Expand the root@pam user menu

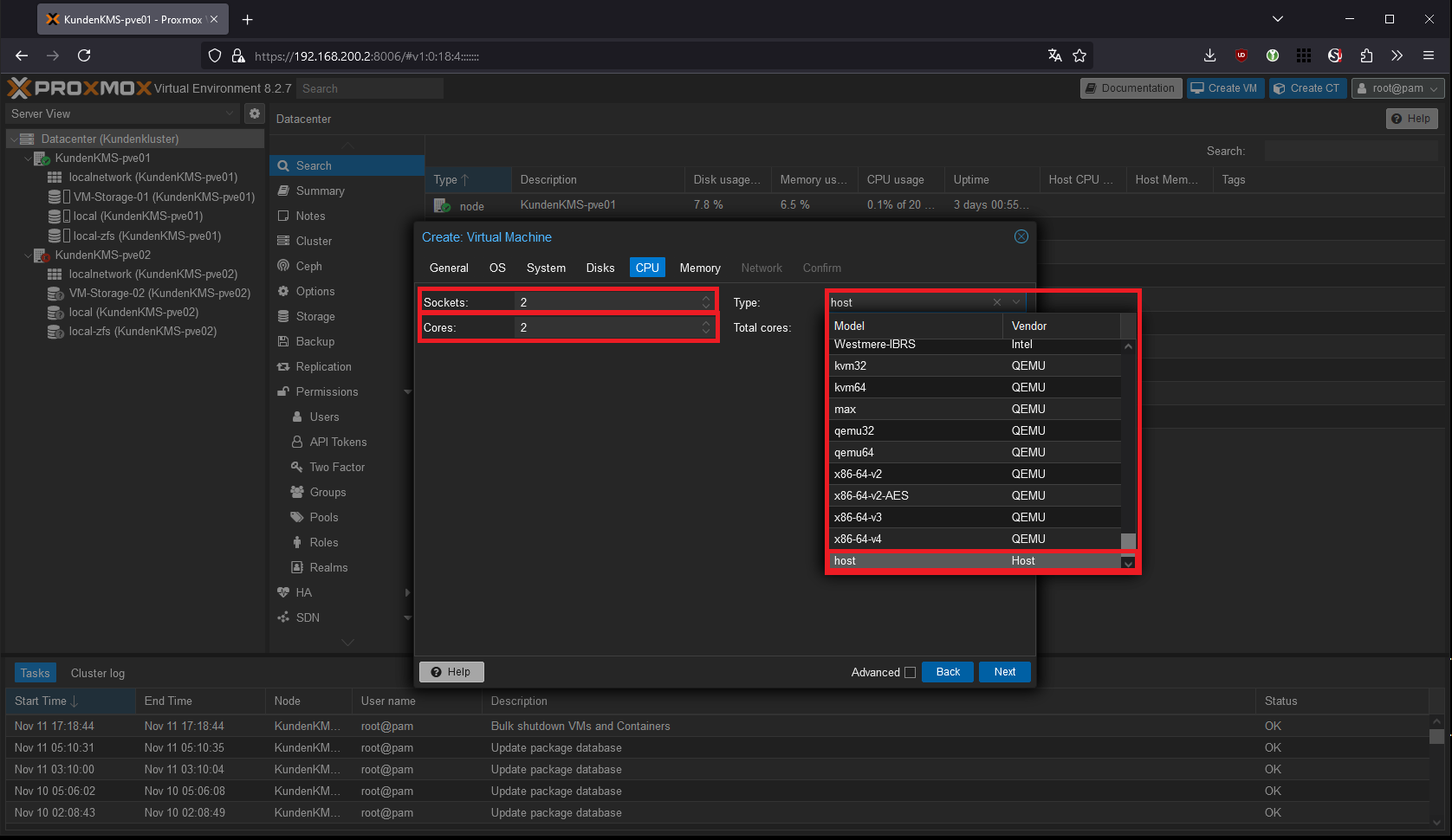1397,88
